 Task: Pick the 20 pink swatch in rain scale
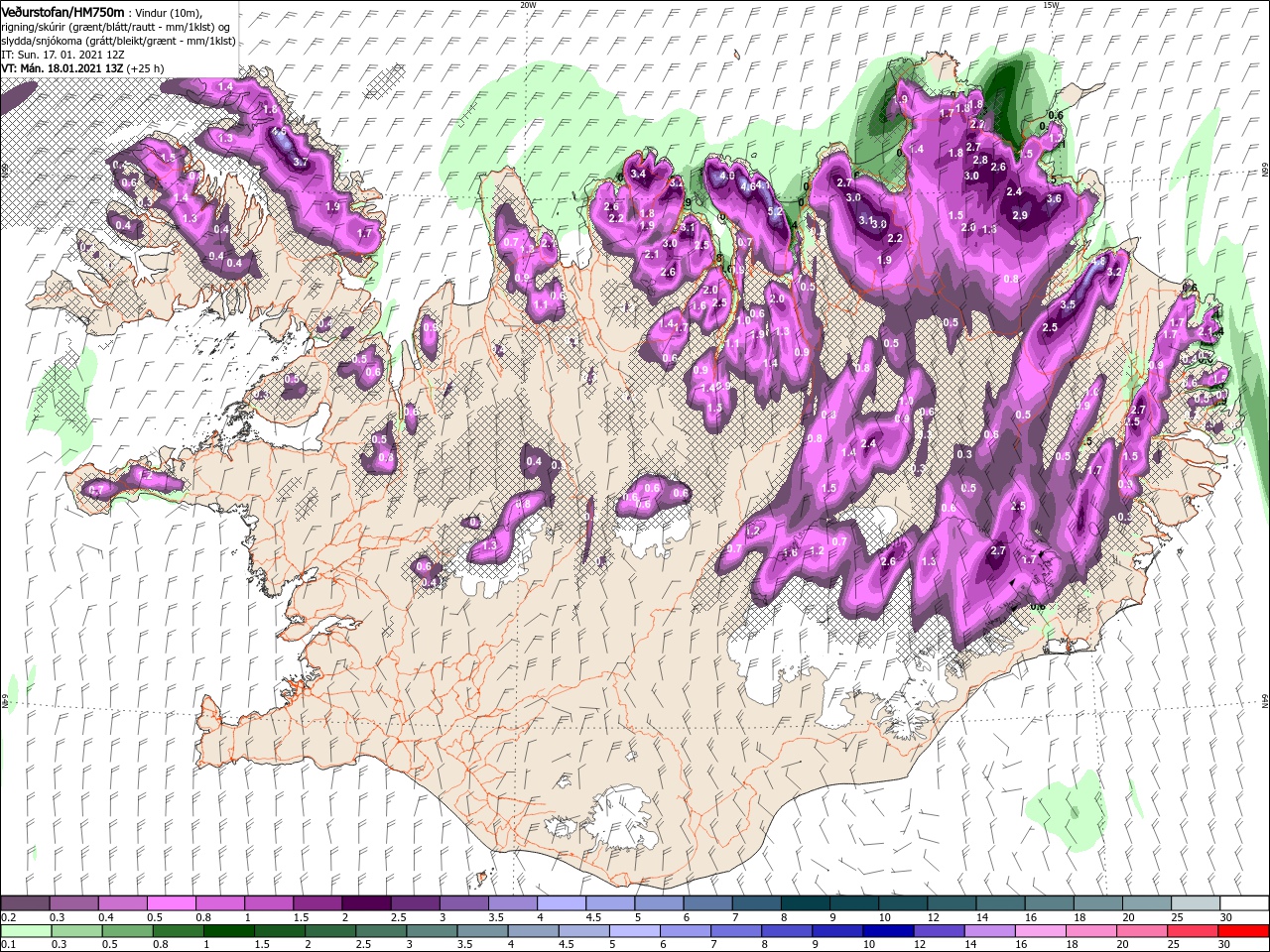1141,930
